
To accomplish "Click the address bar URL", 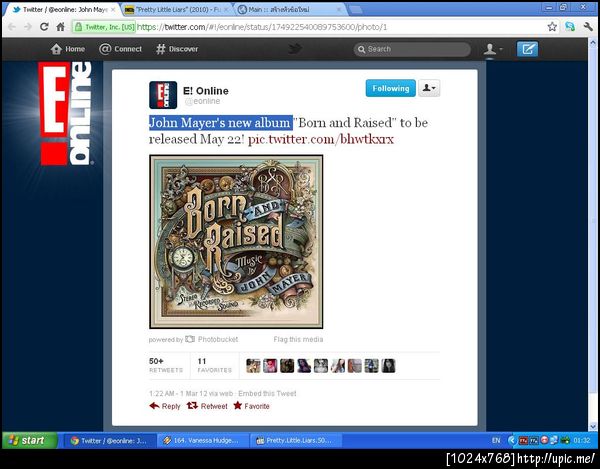I will (262, 27).
